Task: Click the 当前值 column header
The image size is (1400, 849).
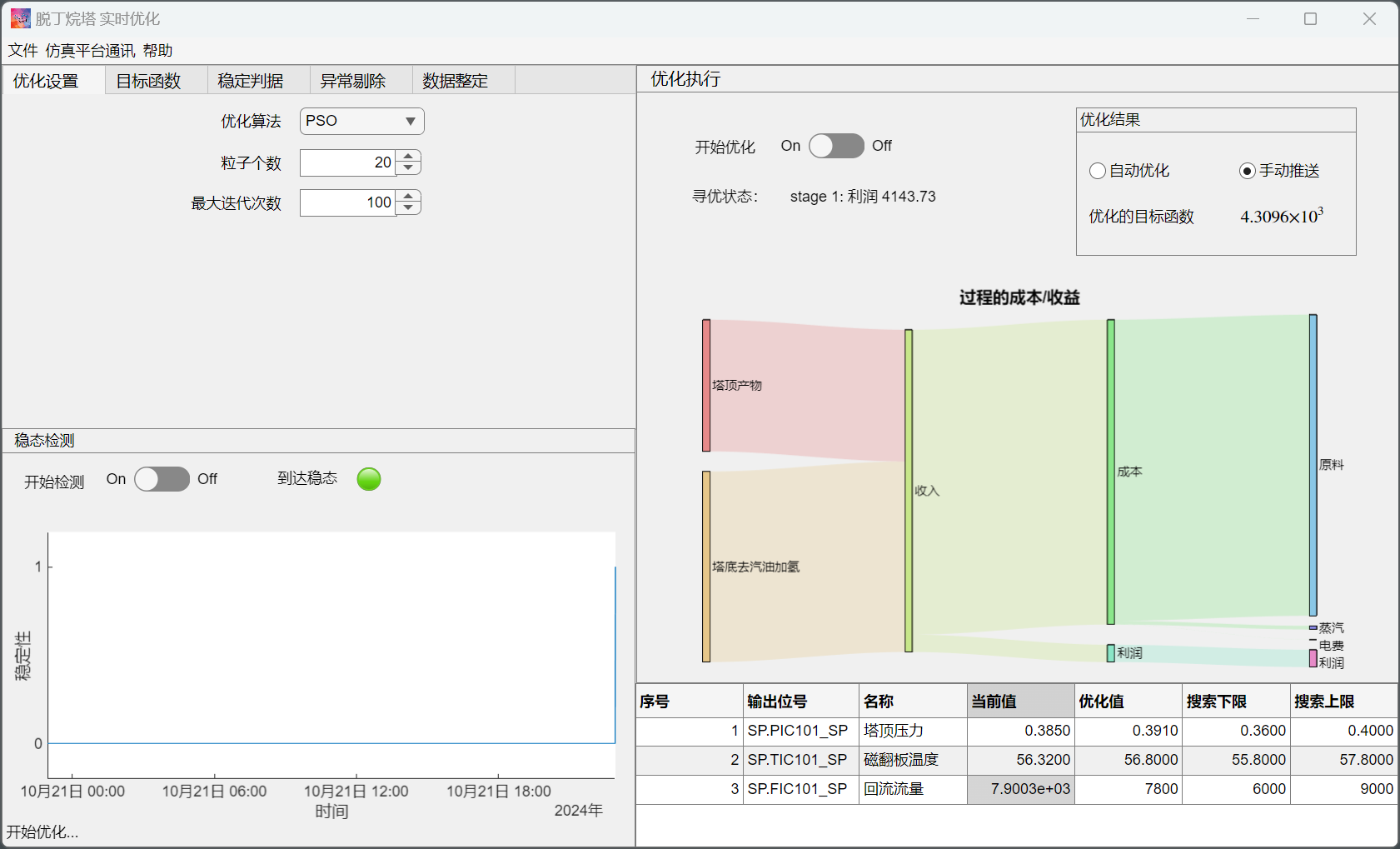Action: pyautogui.click(x=1020, y=702)
